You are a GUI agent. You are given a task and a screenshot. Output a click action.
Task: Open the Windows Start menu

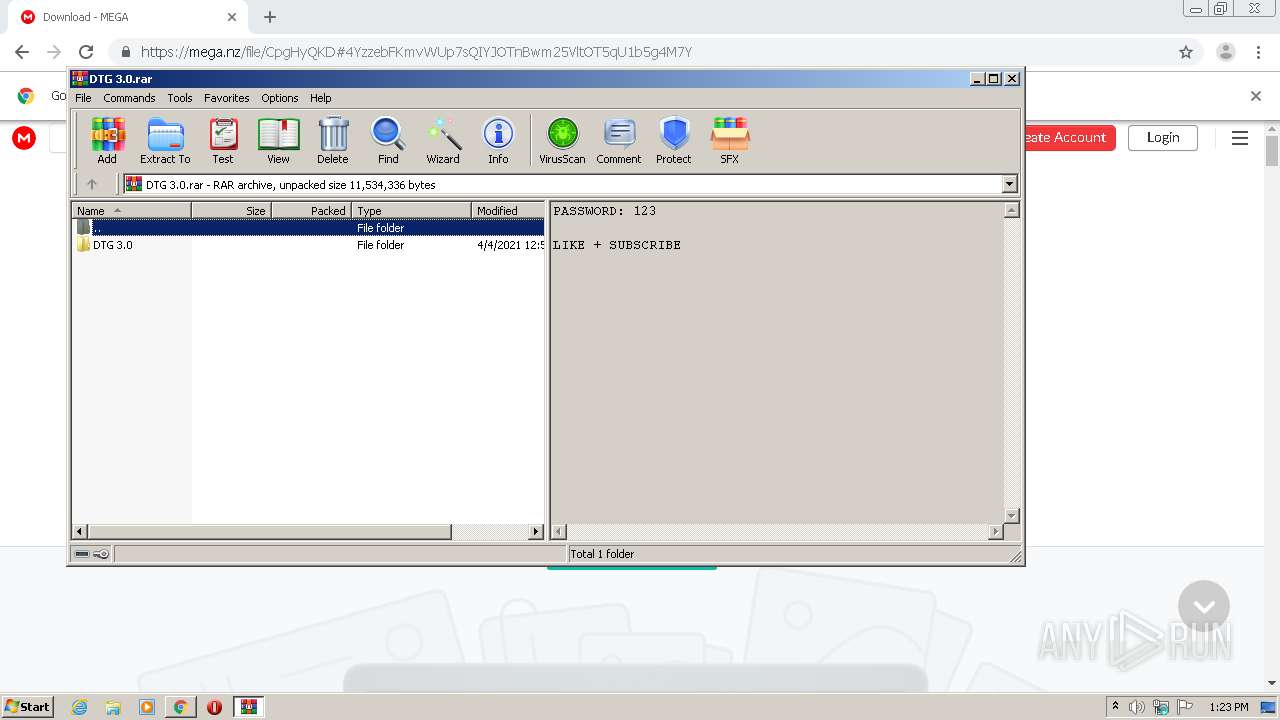28,707
